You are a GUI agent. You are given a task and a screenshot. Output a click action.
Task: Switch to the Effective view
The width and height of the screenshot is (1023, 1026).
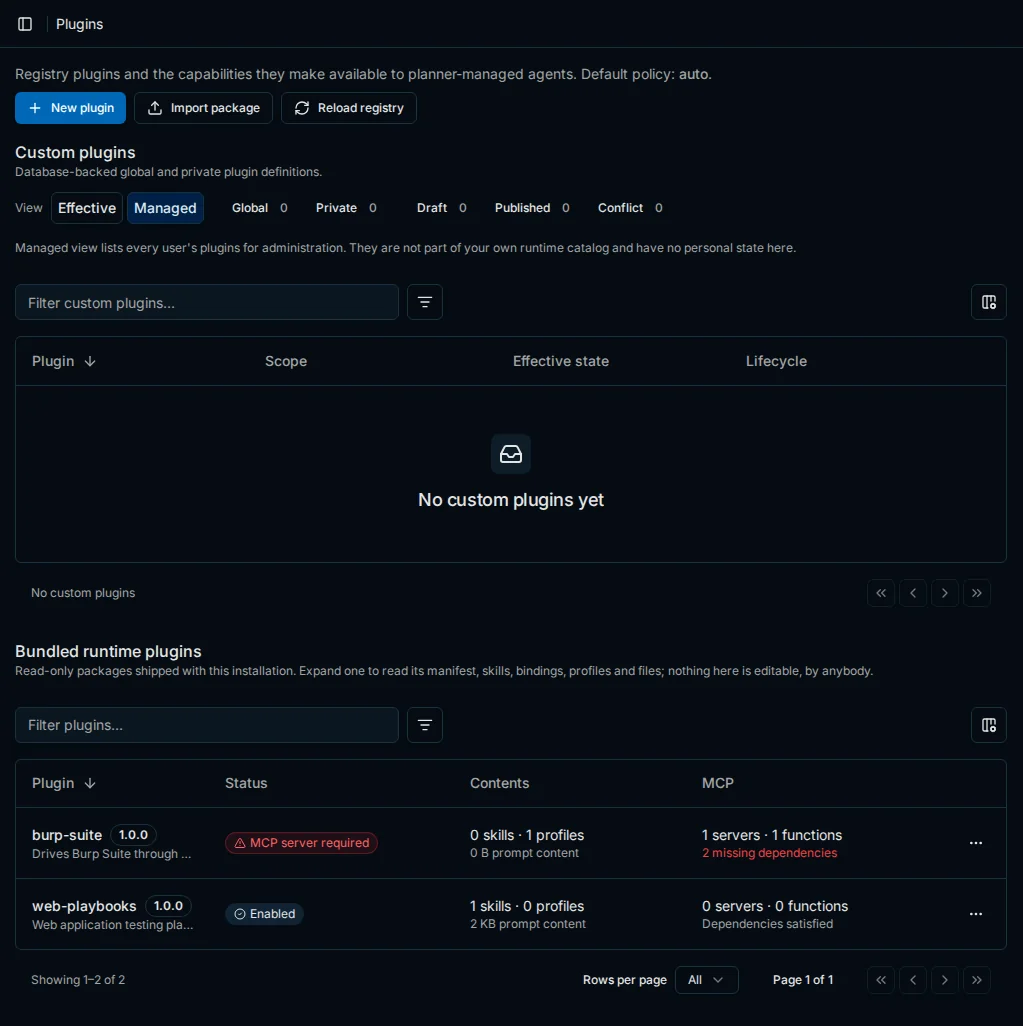pos(87,208)
